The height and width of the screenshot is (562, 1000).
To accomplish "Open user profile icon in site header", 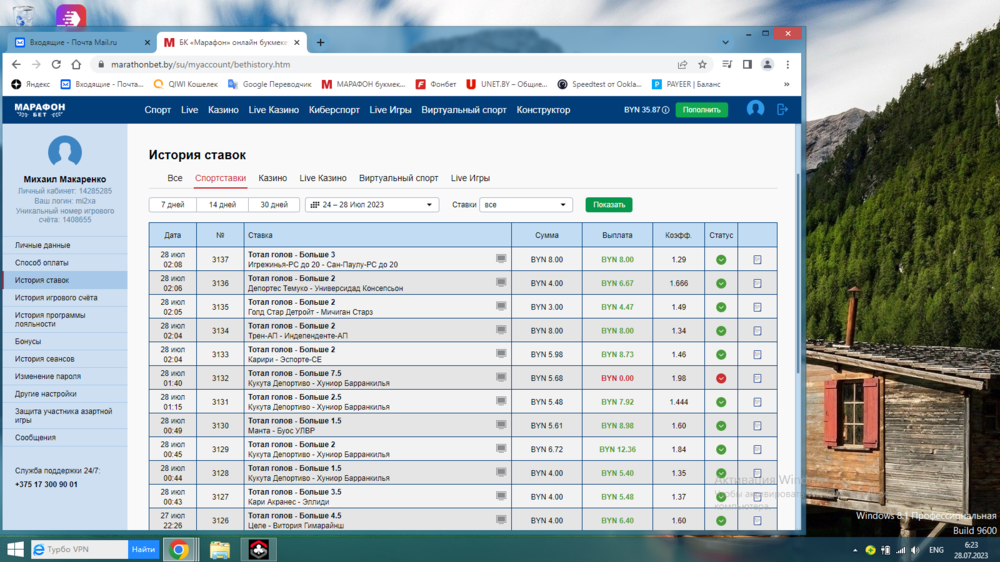I will click(756, 109).
